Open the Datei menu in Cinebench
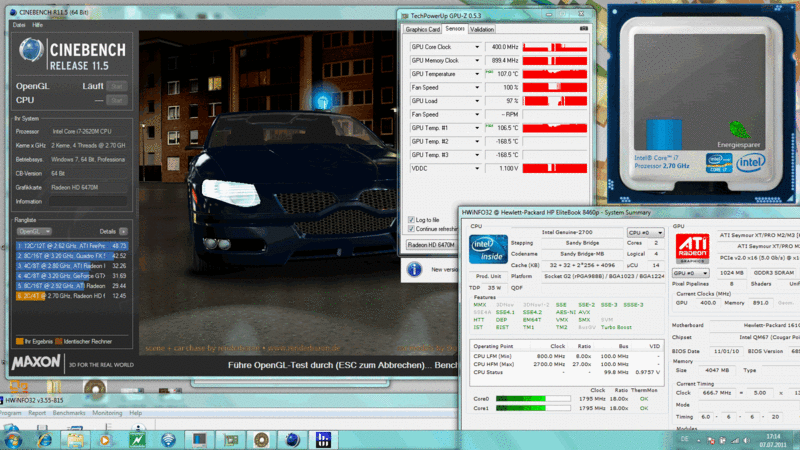The height and width of the screenshot is (450, 800). (x=19, y=25)
